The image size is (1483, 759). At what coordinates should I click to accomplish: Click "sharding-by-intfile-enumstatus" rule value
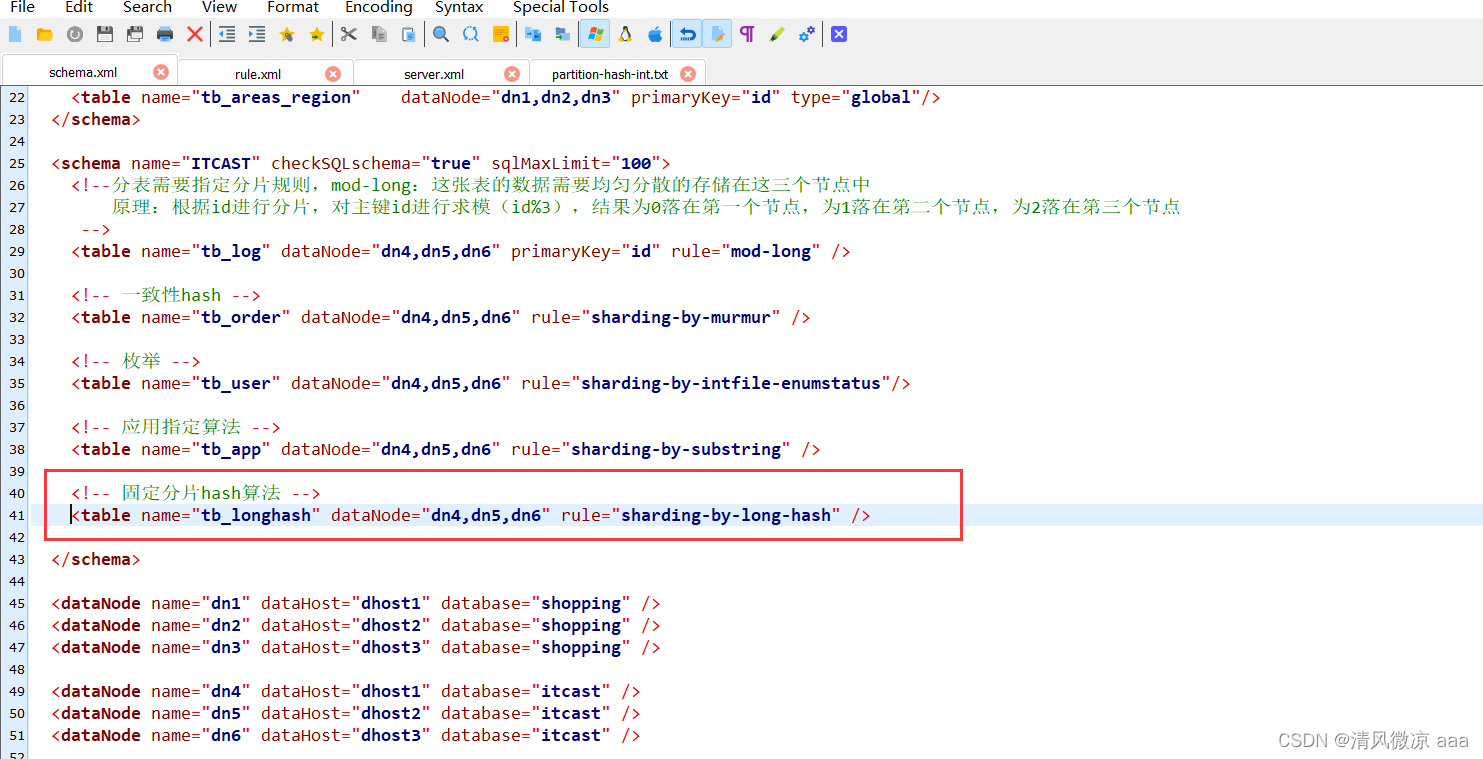[x=731, y=383]
